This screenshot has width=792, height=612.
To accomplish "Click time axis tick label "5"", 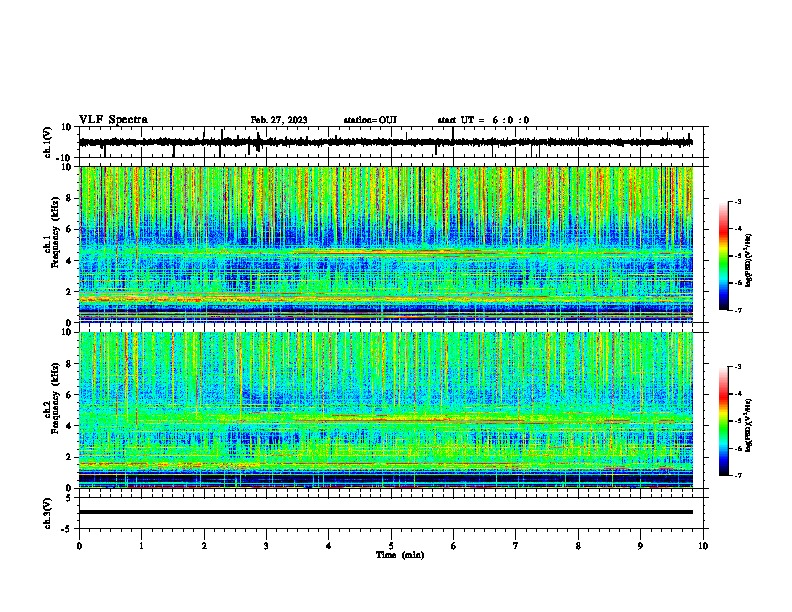I will coord(391,546).
